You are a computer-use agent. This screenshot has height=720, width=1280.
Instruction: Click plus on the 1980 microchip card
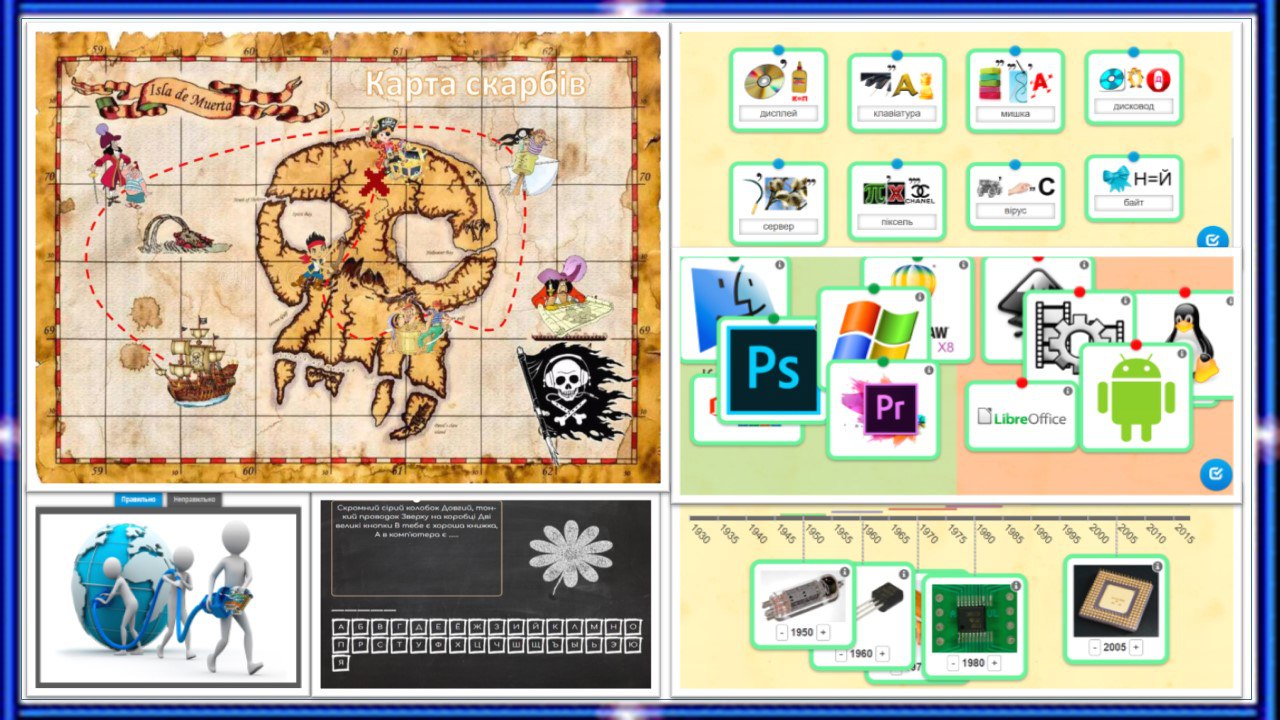[x=995, y=663]
